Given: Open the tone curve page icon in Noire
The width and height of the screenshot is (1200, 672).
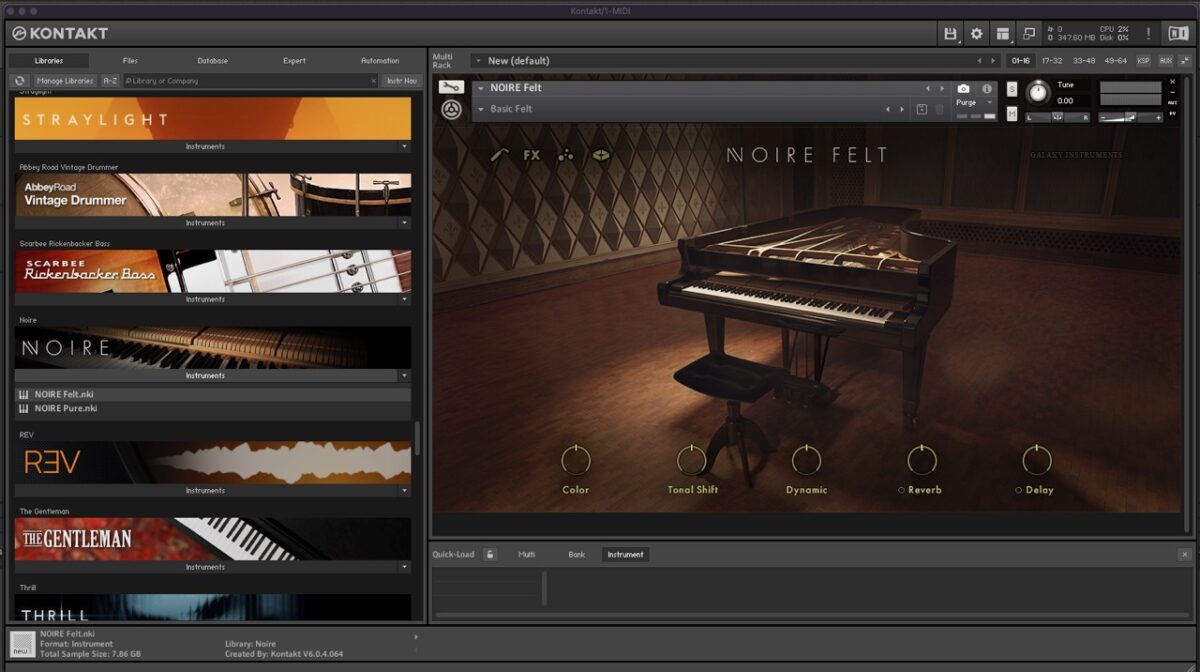Looking at the screenshot, I should pyautogui.click(x=501, y=155).
